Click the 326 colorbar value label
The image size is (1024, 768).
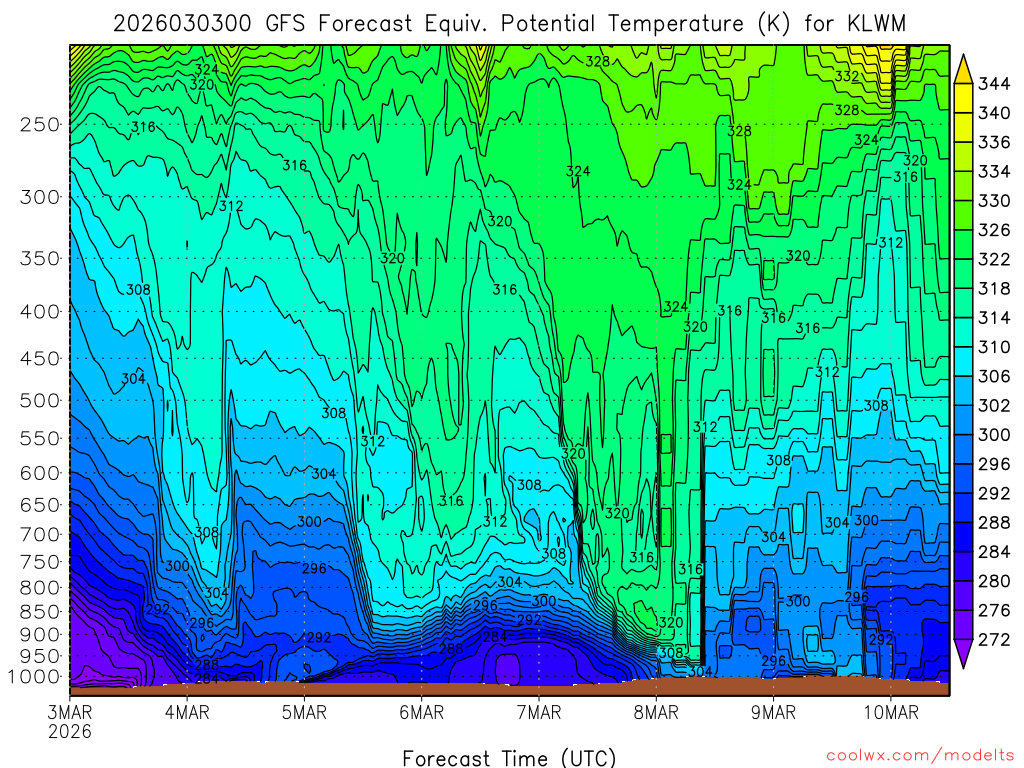coord(994,230)
